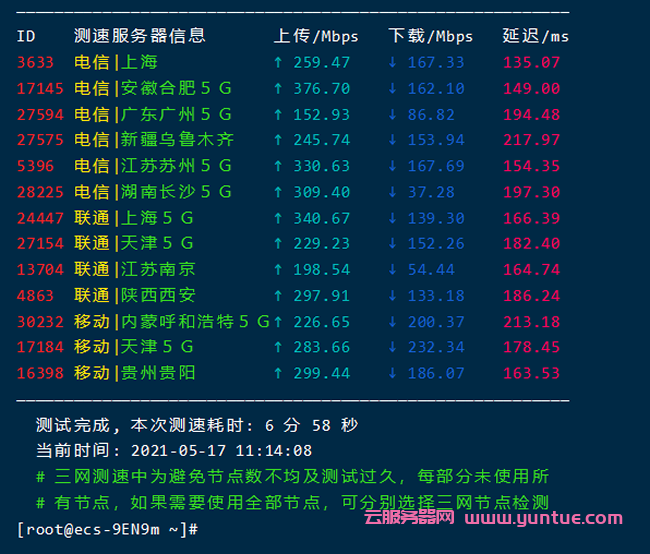Image resolution: width=650 pixels, height=554 pixels.
Task: Click the upload arrow beside 299.44
Action: click(x=278, y=373)
